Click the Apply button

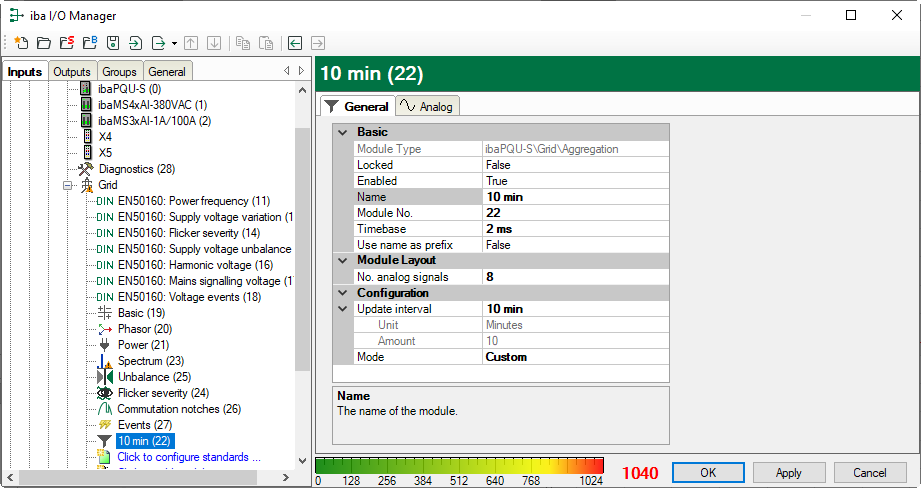tap(788, 472)
